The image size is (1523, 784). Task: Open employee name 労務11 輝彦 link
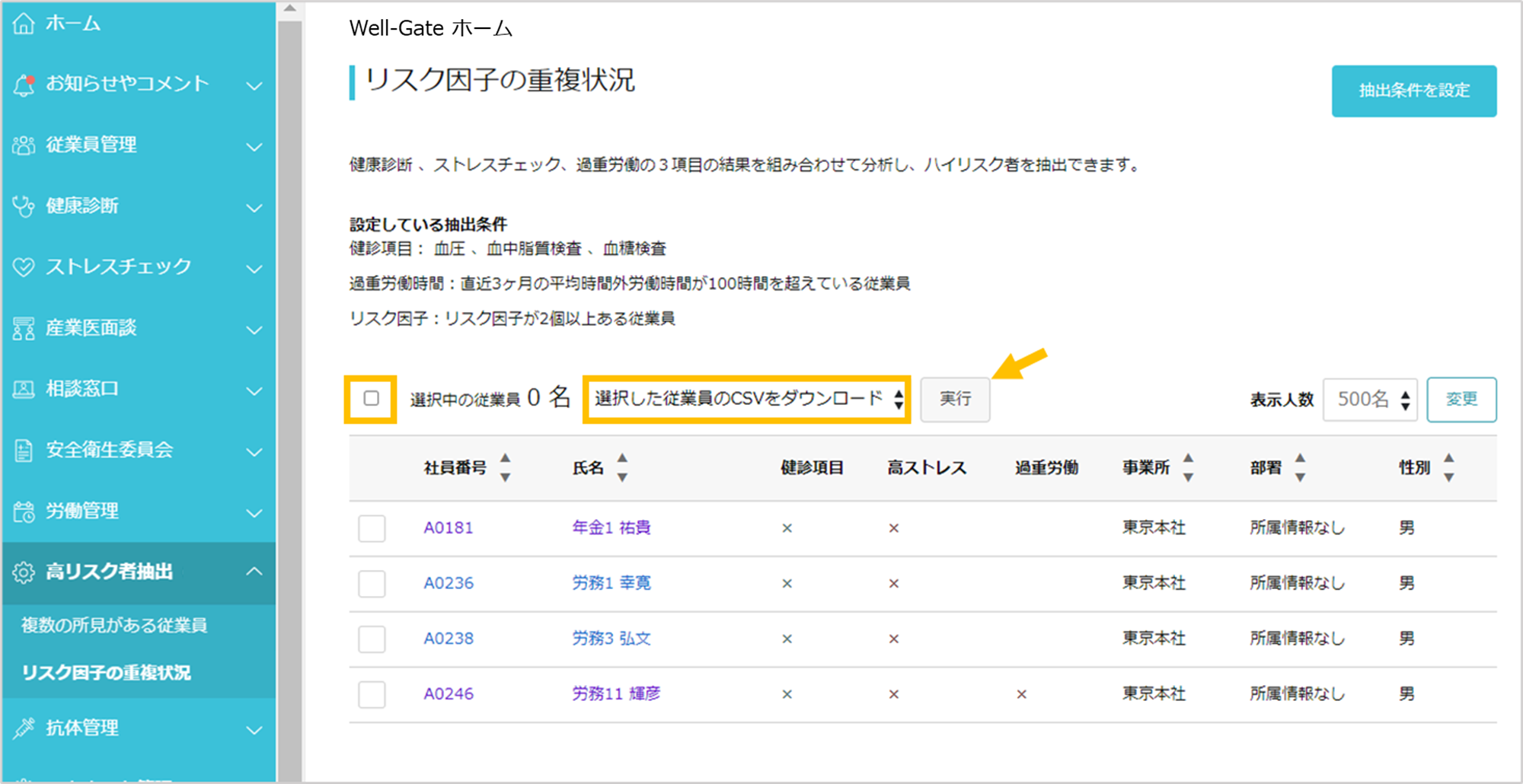coord(616,693)
